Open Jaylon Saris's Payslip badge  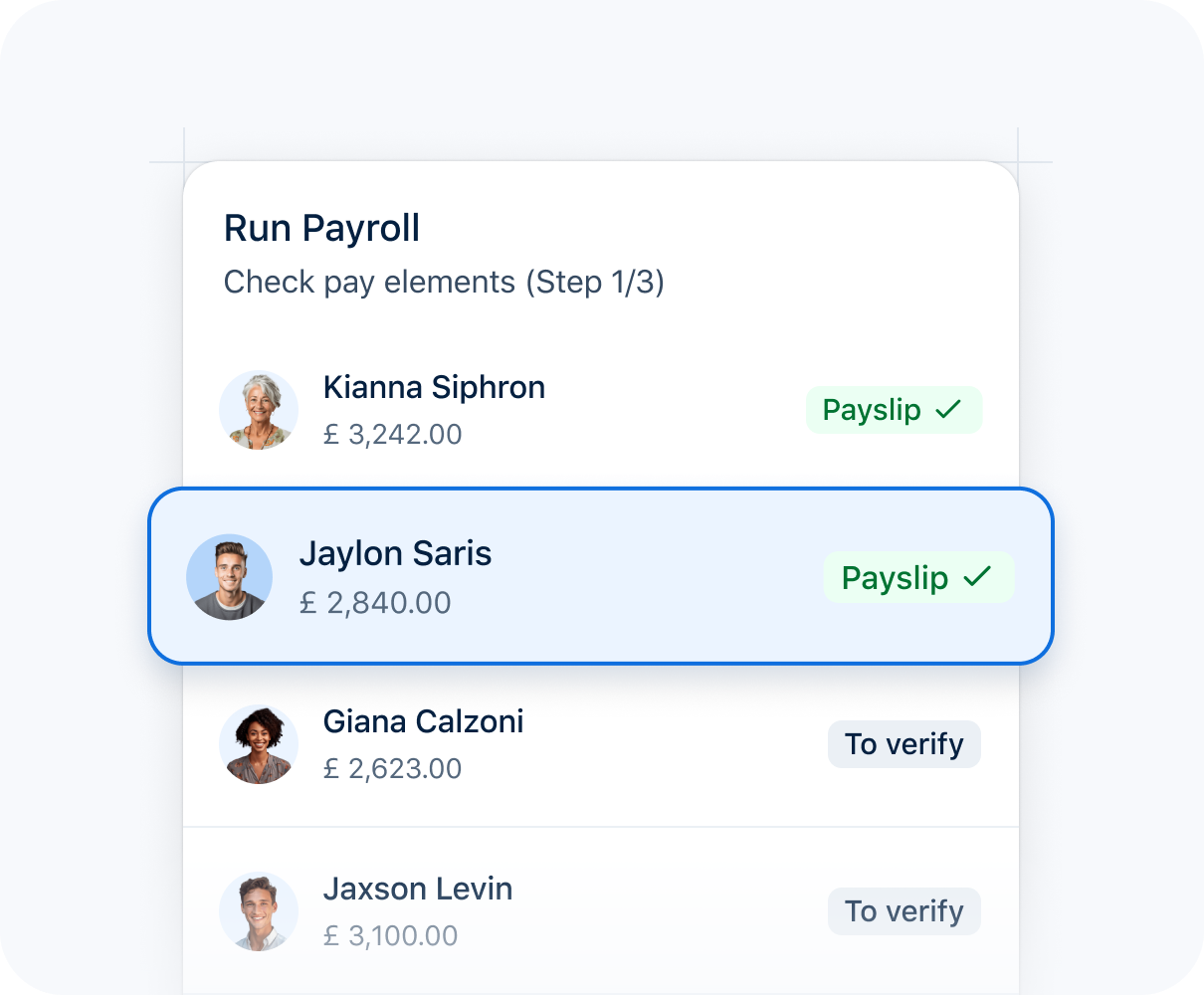(918, 577)
